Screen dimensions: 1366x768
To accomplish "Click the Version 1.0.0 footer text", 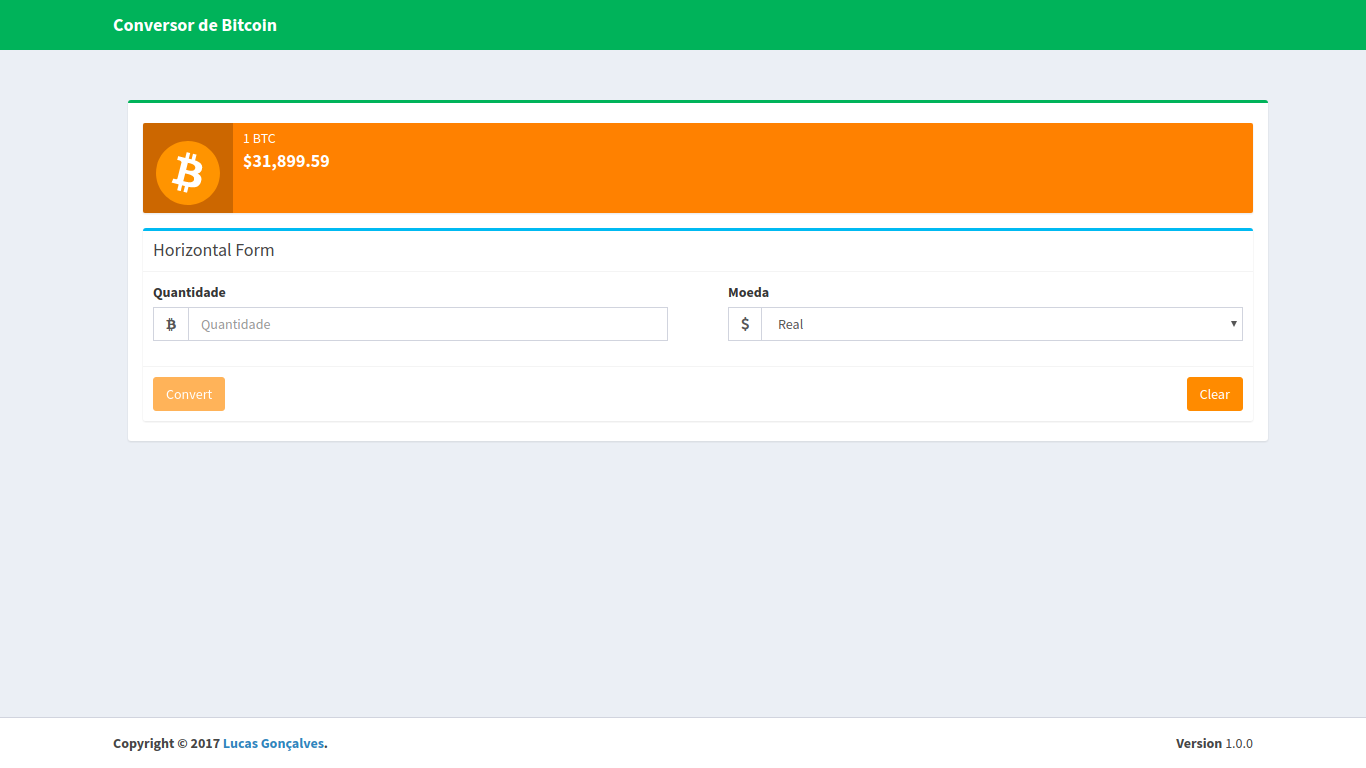I will click(x=1214, y=743).
